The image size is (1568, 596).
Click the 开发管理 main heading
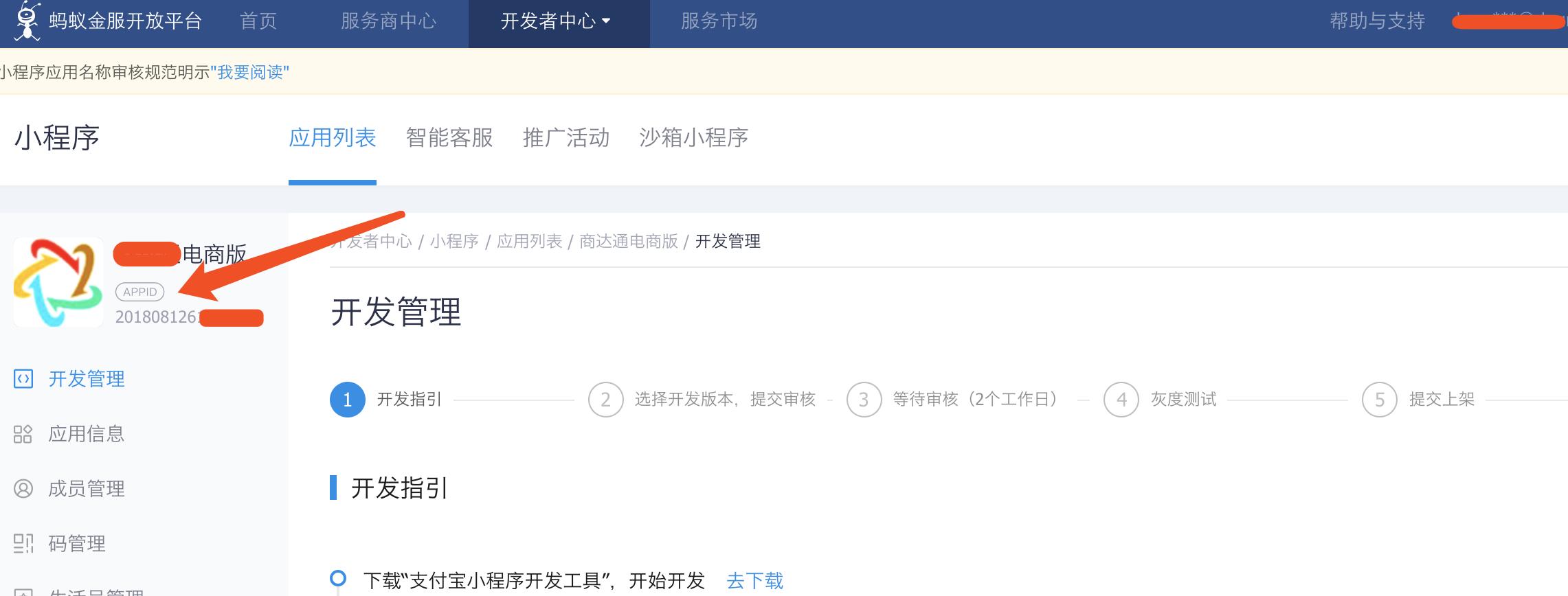pyautogui.click(x=396, y=312)
